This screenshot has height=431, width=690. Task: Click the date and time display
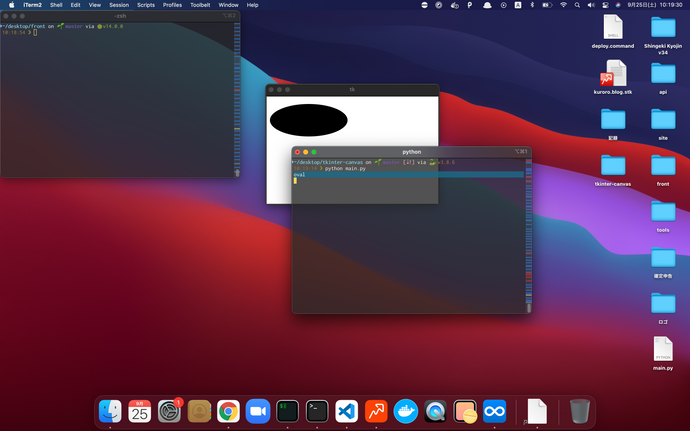tap(655, 5)
